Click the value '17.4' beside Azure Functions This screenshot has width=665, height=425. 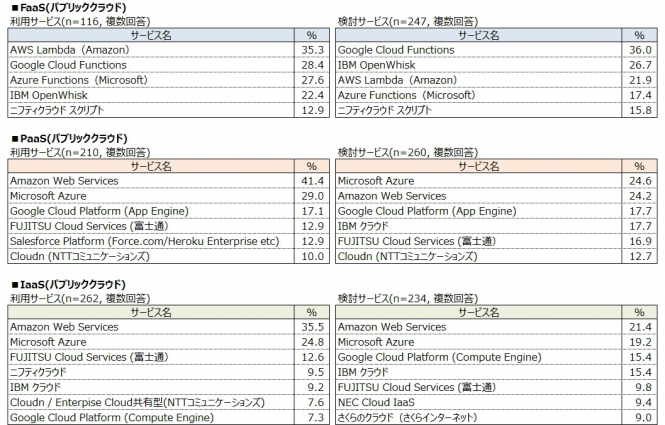tap(640, 95)
